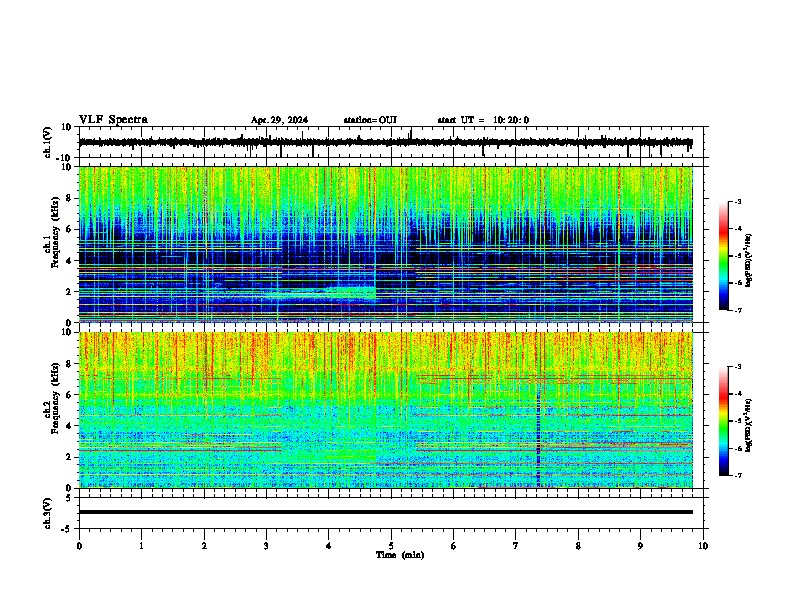Click the "Time (min)" x-axis label
Screen dimensions: 792x612
400,555
